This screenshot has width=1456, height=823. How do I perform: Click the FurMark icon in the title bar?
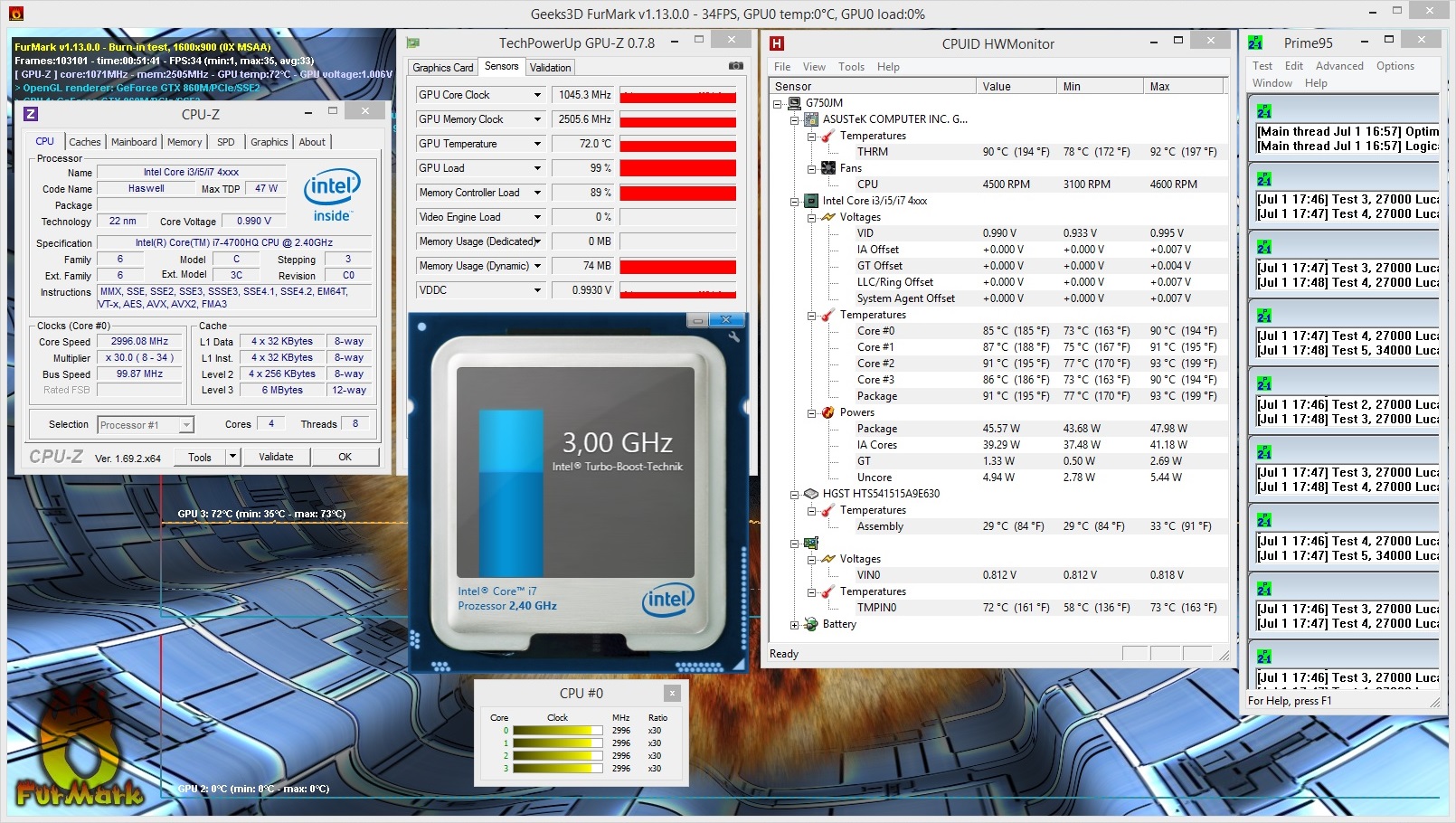pyautogui.click(x=15, y=14)
